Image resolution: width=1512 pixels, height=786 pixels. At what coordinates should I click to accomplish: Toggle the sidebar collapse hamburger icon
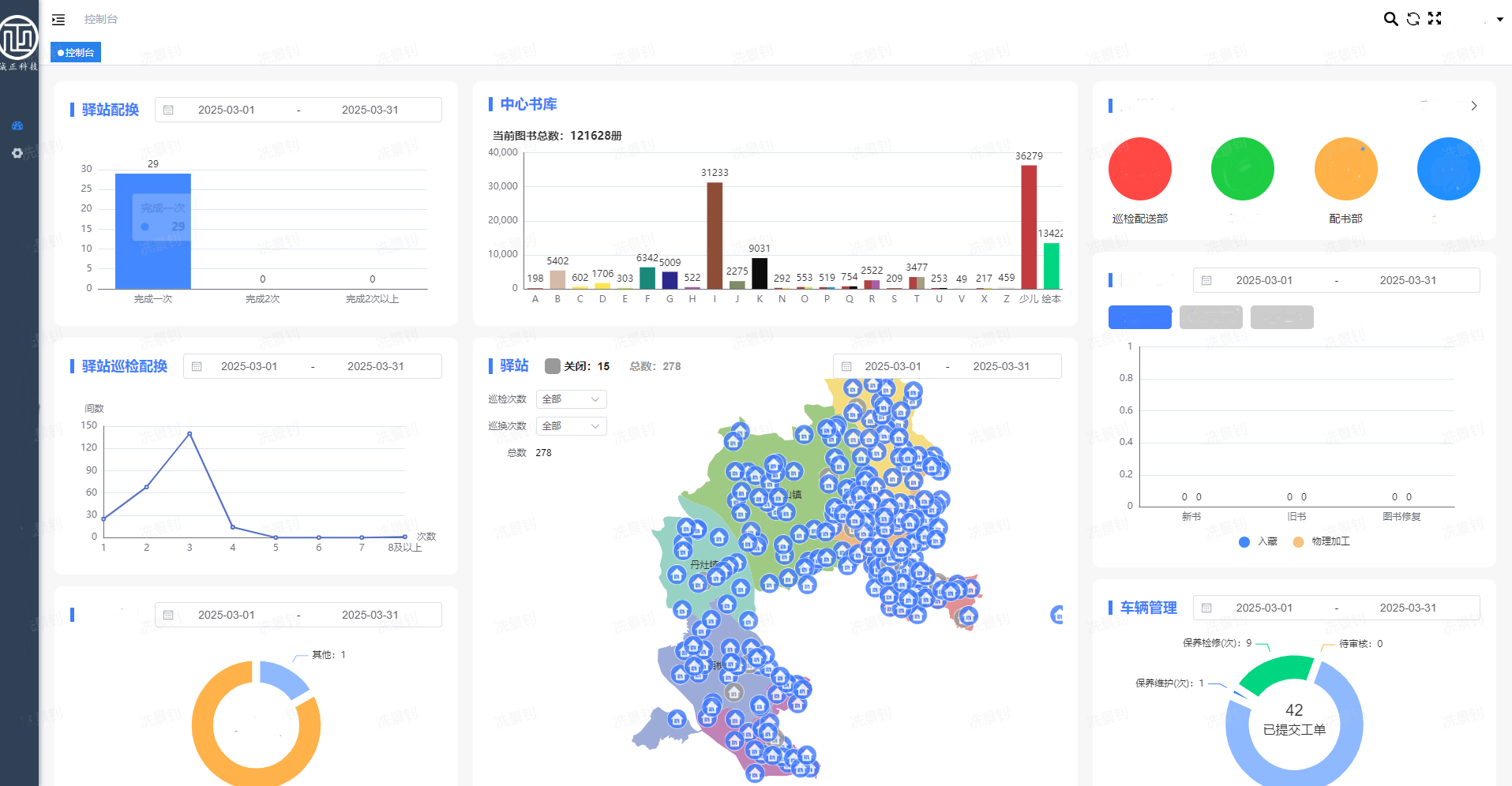(58, 19)
